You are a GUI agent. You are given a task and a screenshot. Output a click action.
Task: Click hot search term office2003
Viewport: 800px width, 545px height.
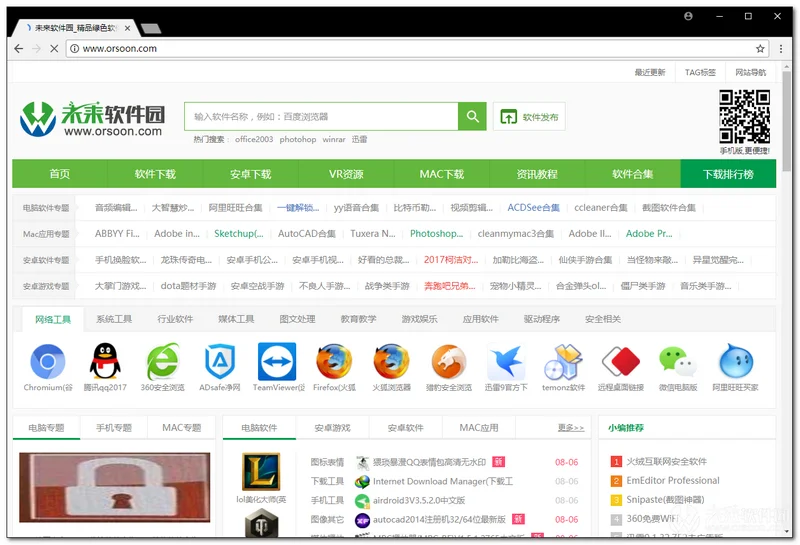[x=254, y=139]
